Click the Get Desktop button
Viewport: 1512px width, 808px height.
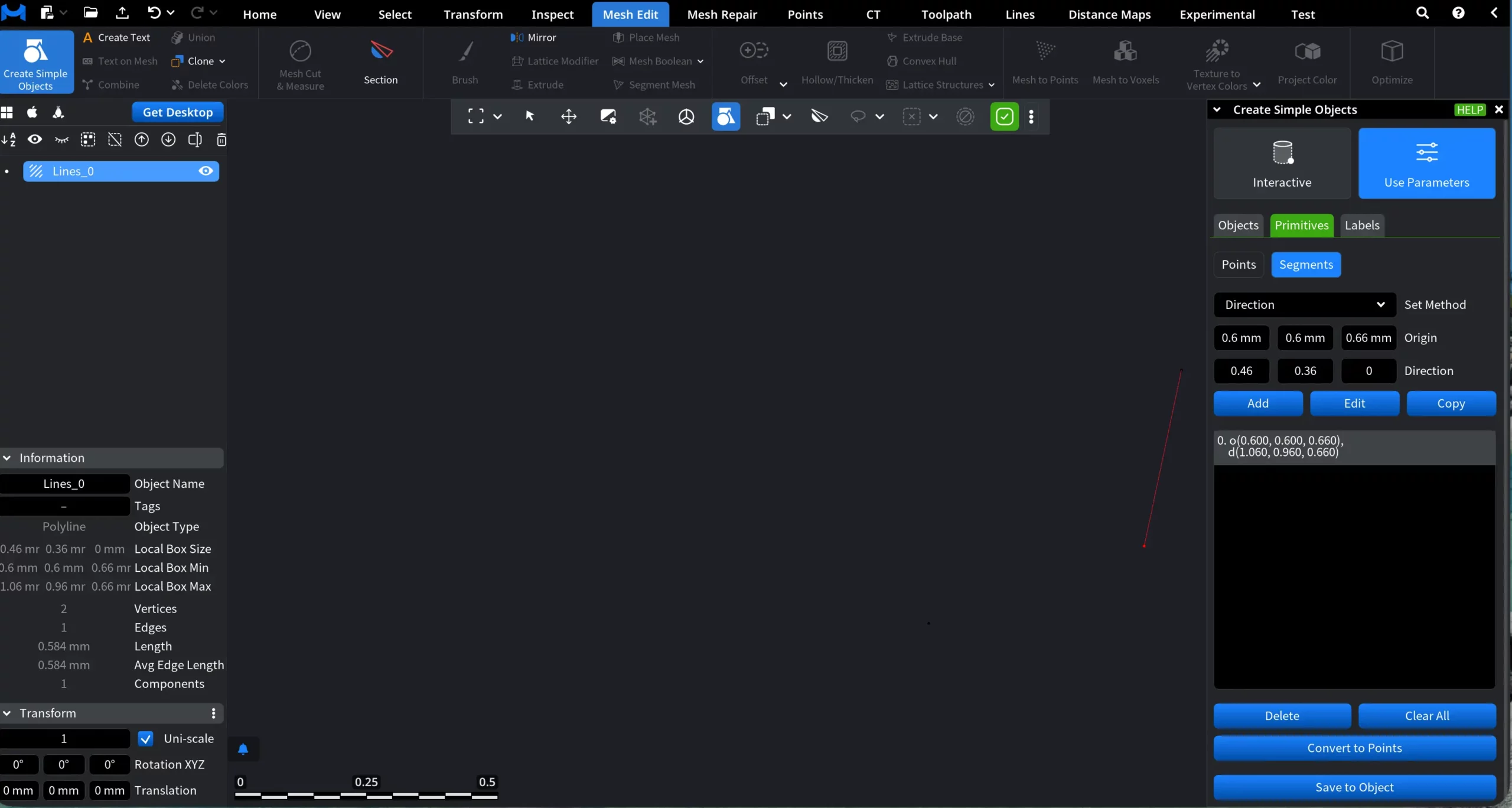point(177,112)
